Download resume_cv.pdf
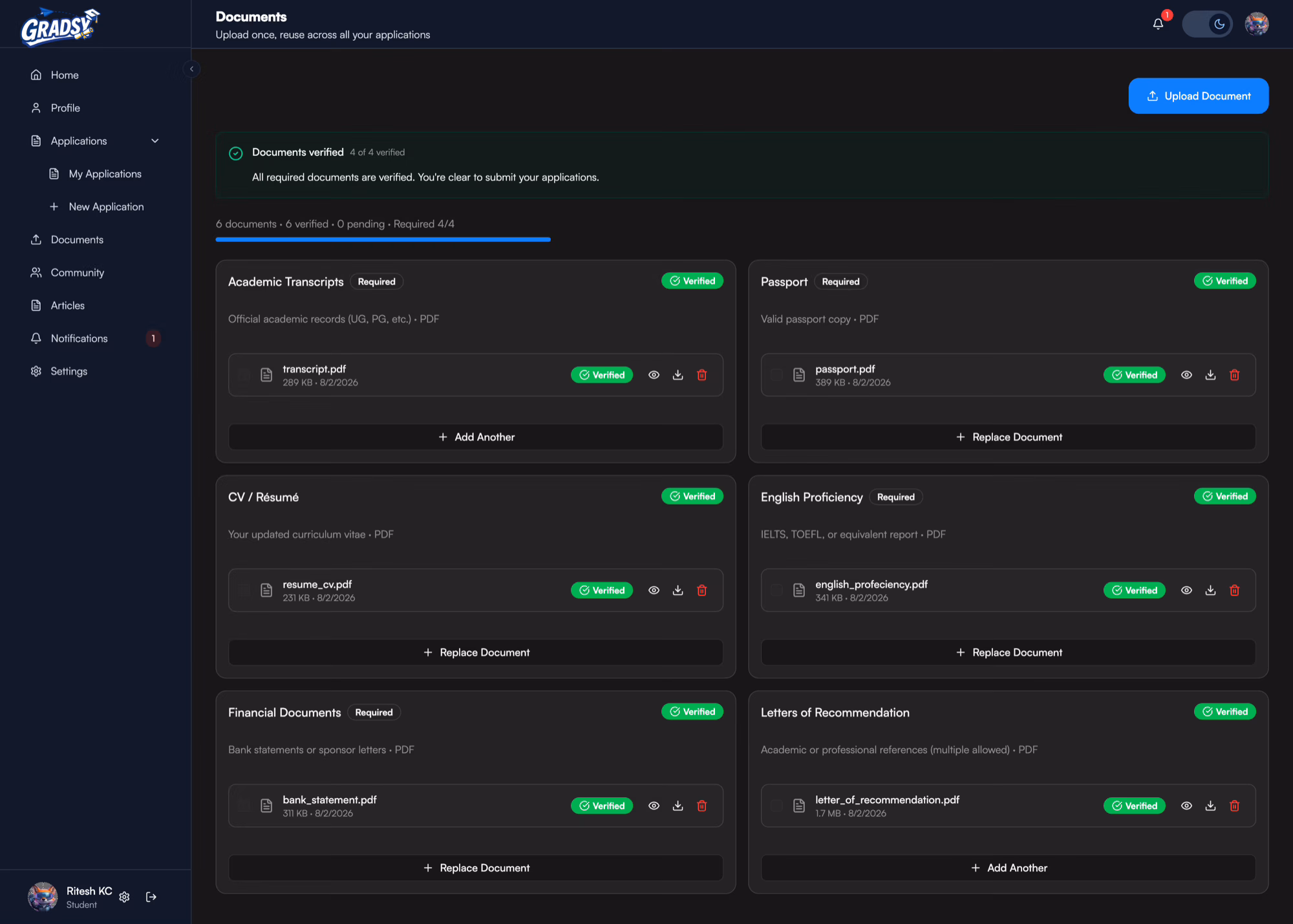The height and width of the screenshot is (924, 1293). click(x=678, y=590)
